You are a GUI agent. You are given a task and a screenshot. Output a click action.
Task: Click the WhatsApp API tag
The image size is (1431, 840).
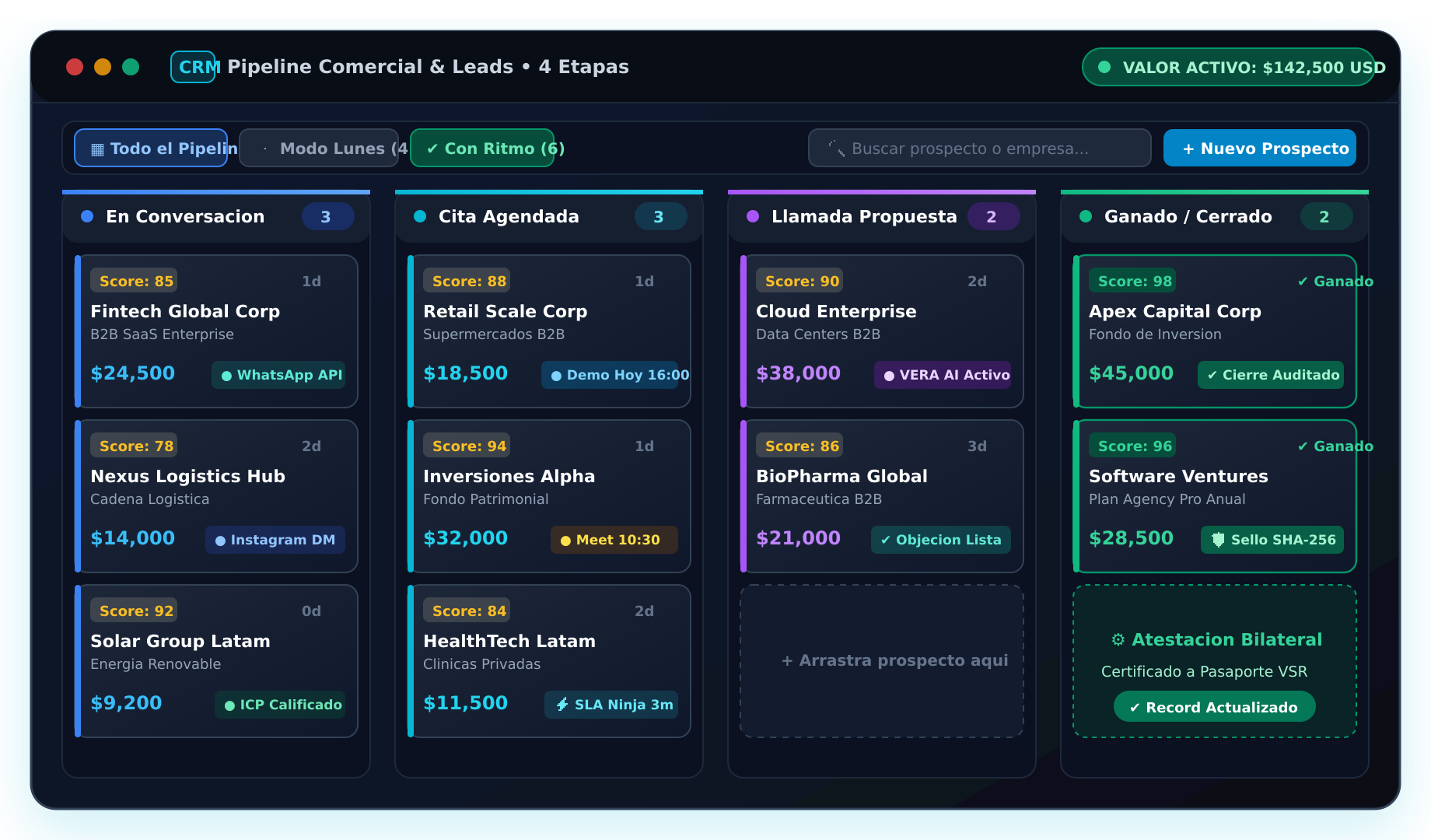point(278,375)
